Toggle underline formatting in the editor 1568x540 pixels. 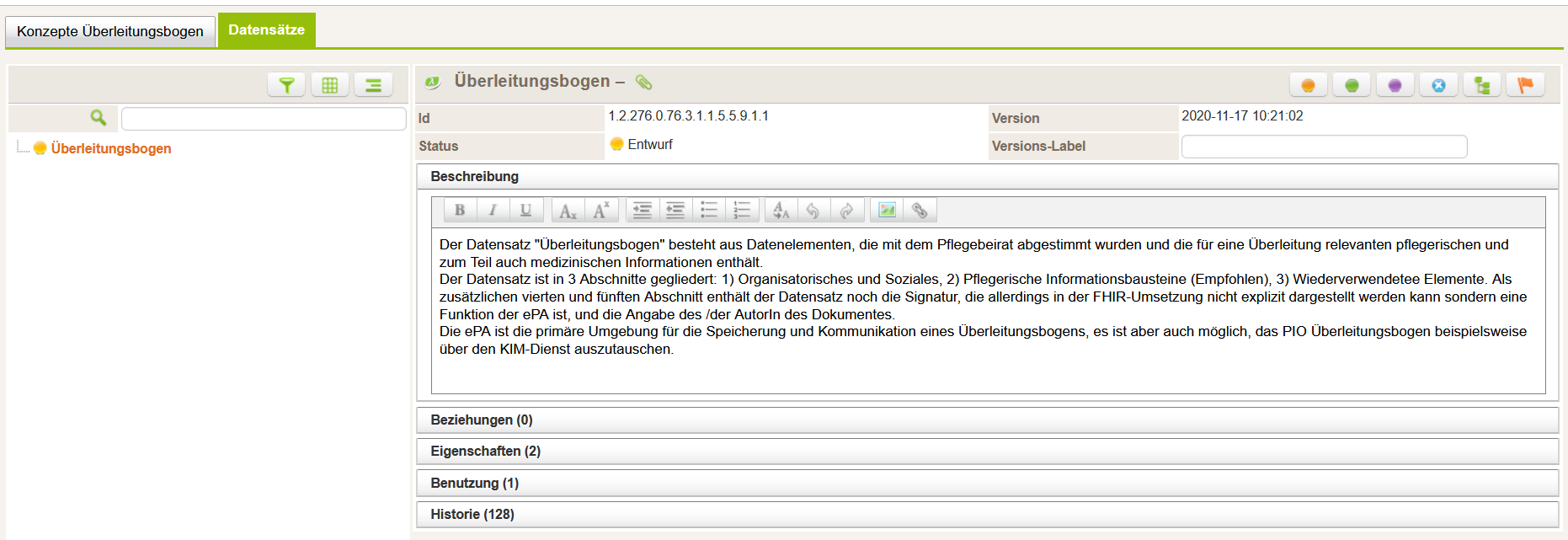(x=525, y=210)
